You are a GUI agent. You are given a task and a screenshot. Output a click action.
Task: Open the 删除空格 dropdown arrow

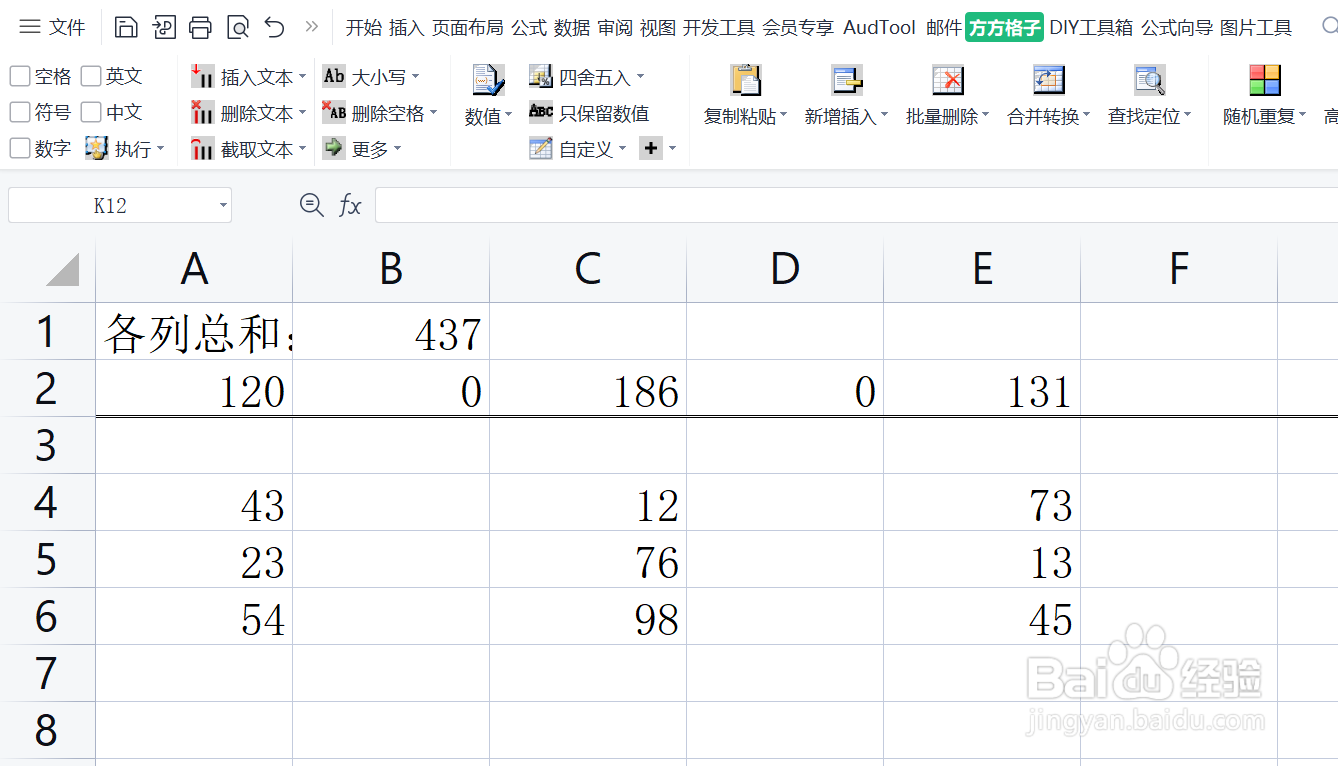click(434, 113)
